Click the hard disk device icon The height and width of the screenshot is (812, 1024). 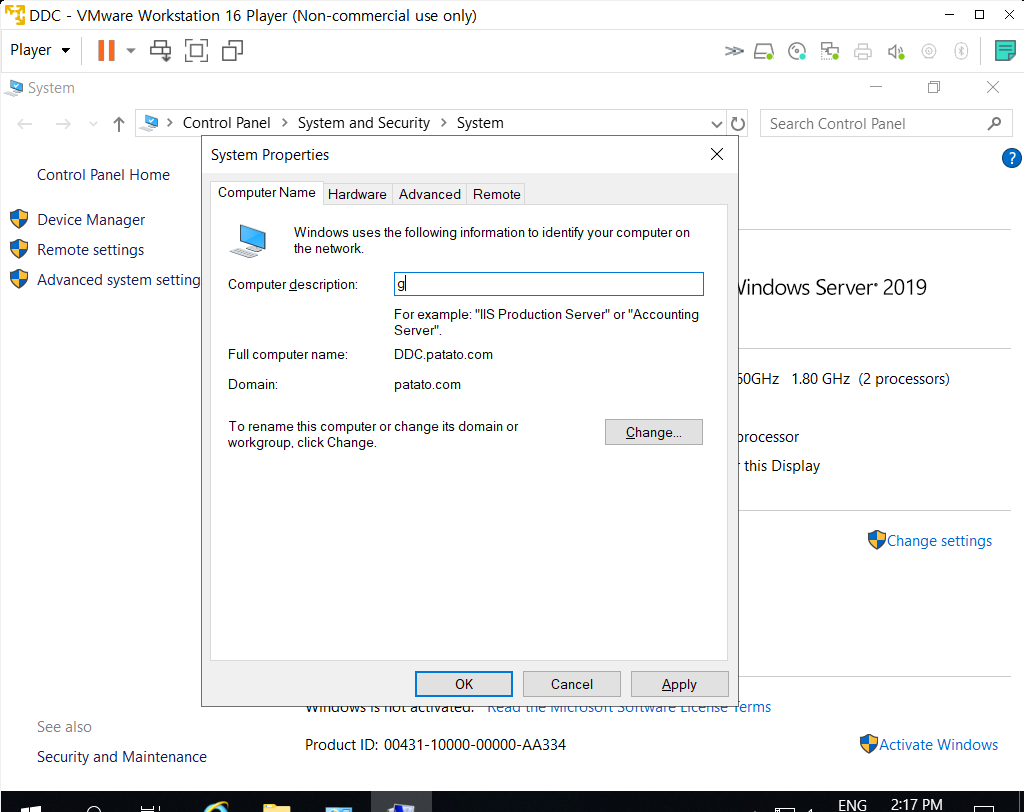[x=763, y=51]
